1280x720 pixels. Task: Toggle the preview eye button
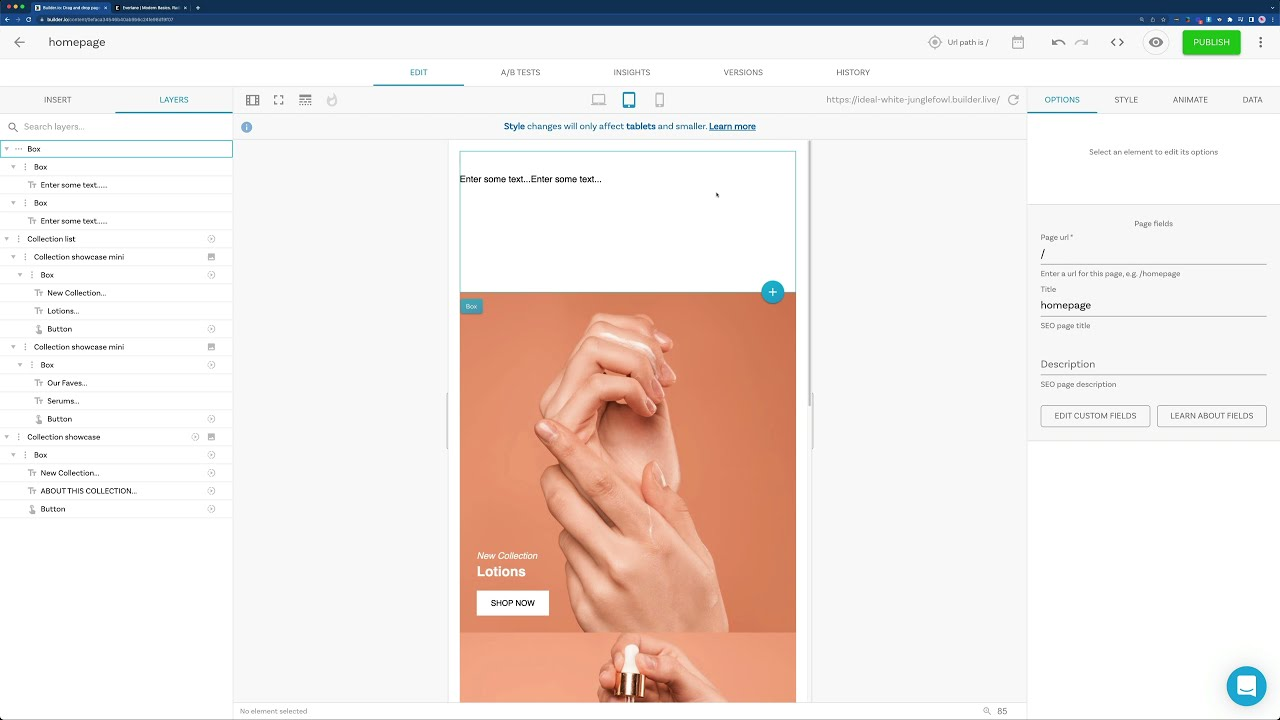click(1156, 42)
